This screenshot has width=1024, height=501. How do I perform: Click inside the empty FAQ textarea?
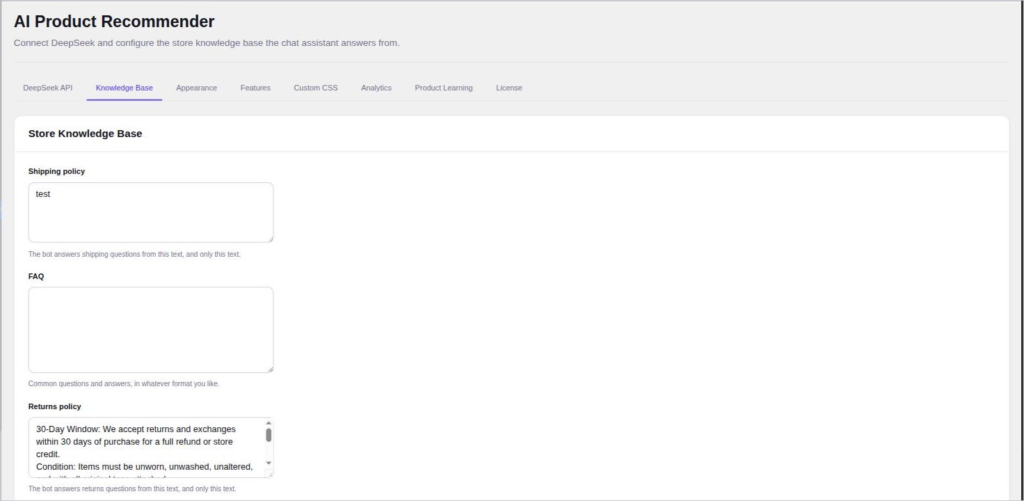pos(151,330)
